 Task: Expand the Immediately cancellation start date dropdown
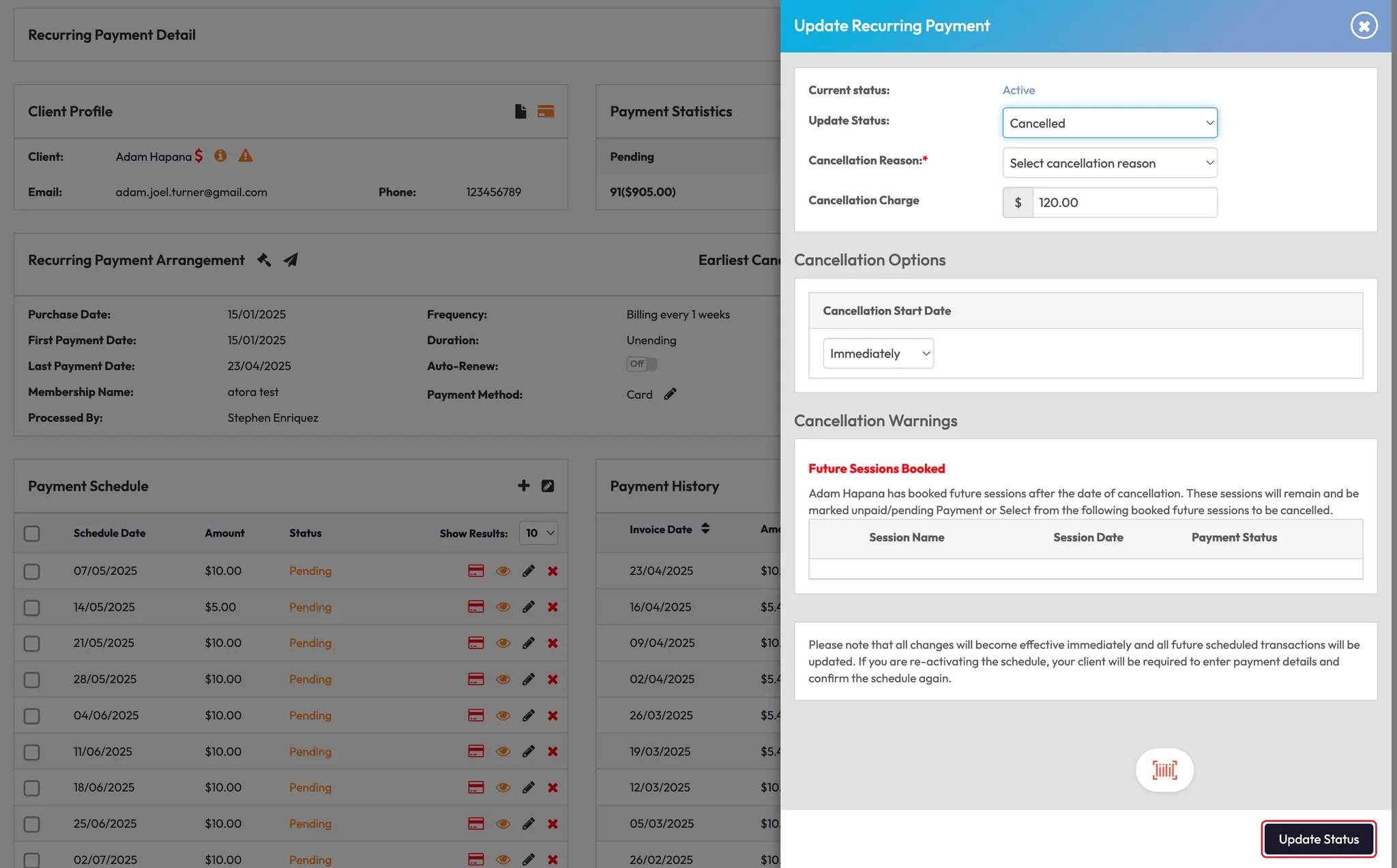878,353
